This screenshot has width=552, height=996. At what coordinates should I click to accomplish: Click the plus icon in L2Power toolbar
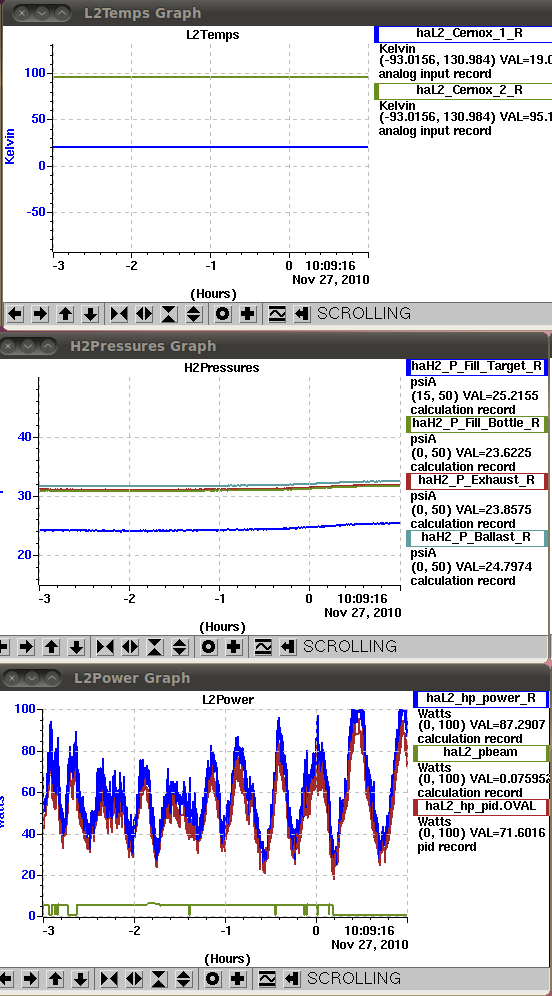(238, 978)
